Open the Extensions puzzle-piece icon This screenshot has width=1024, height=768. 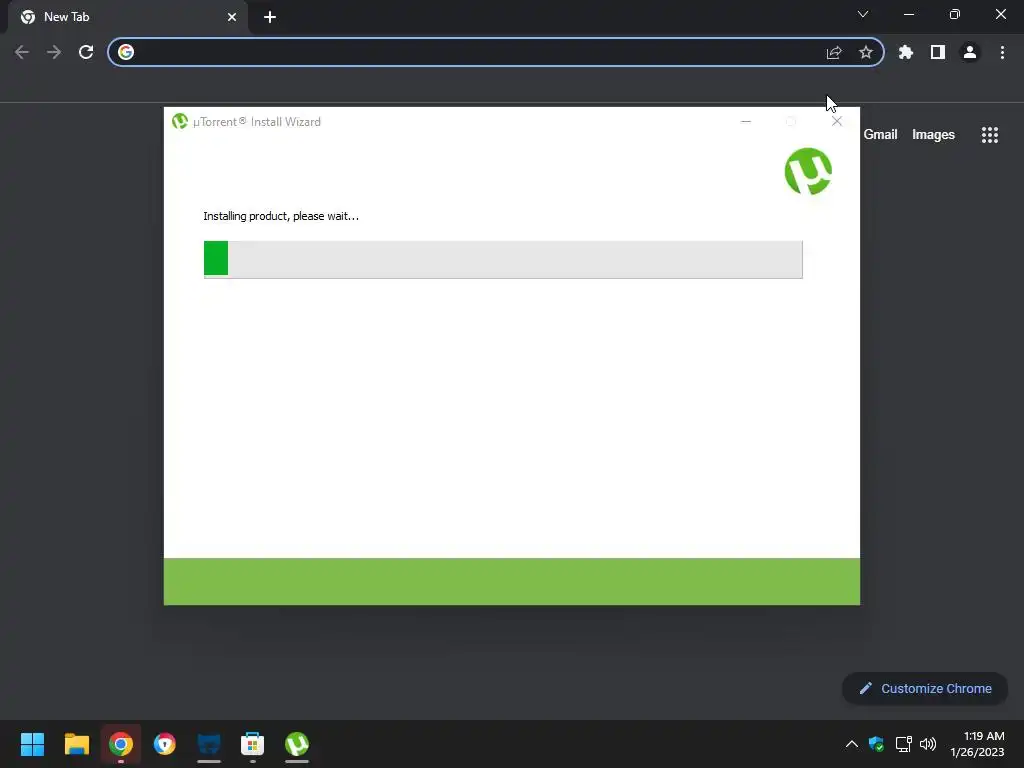coord(906,52)
